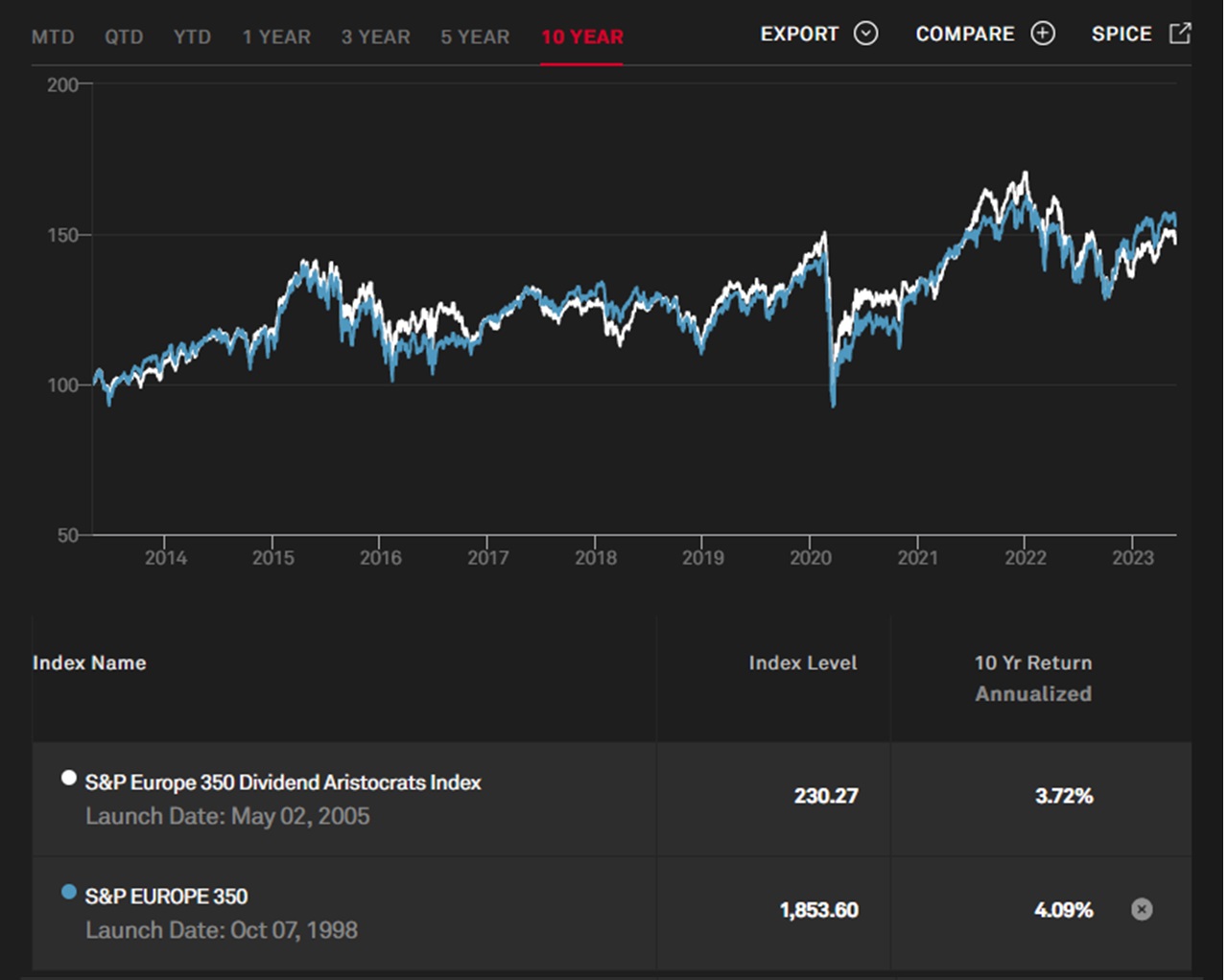Show year-to-date YTD performance

192,37
